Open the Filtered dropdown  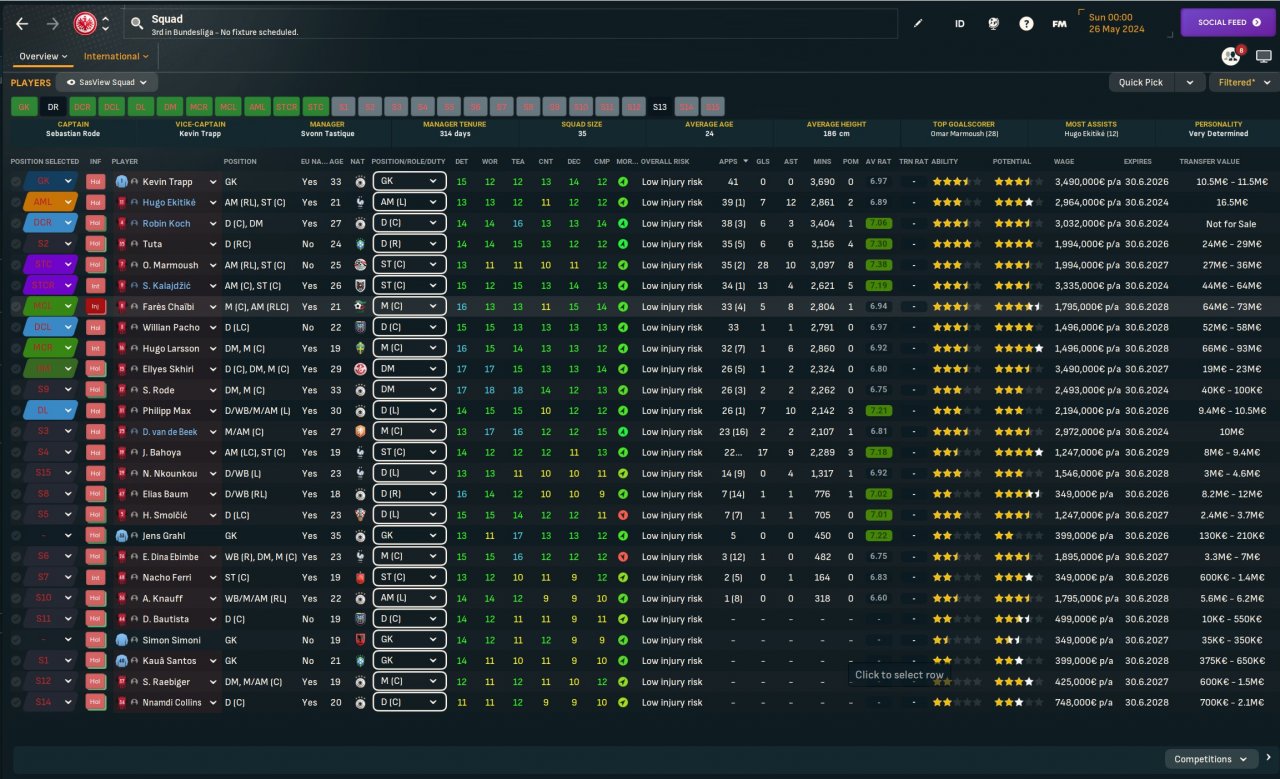tap(1243, 82)
